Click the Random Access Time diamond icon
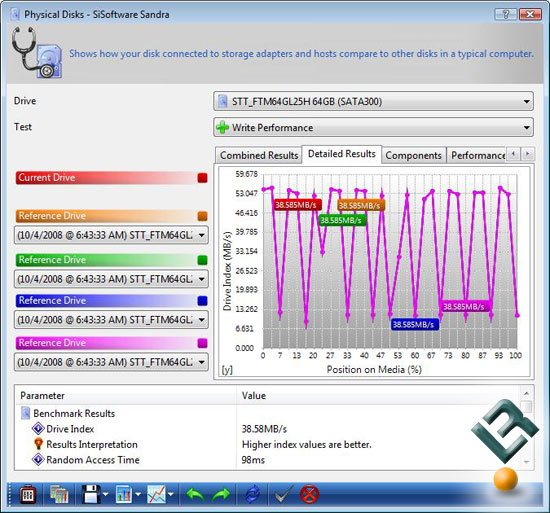Screen dimensions: 550x513 38,459
